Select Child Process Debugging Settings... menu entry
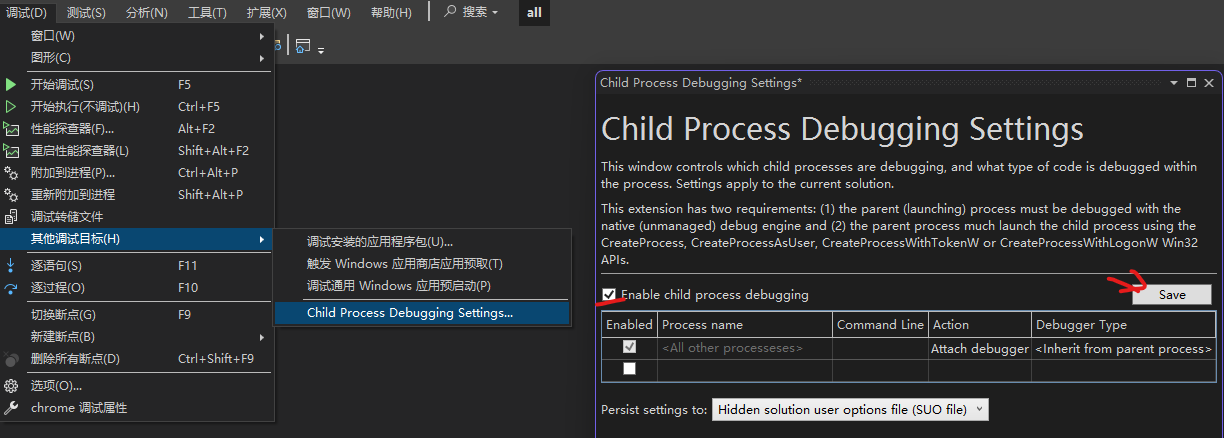 (x=410, y=313)
